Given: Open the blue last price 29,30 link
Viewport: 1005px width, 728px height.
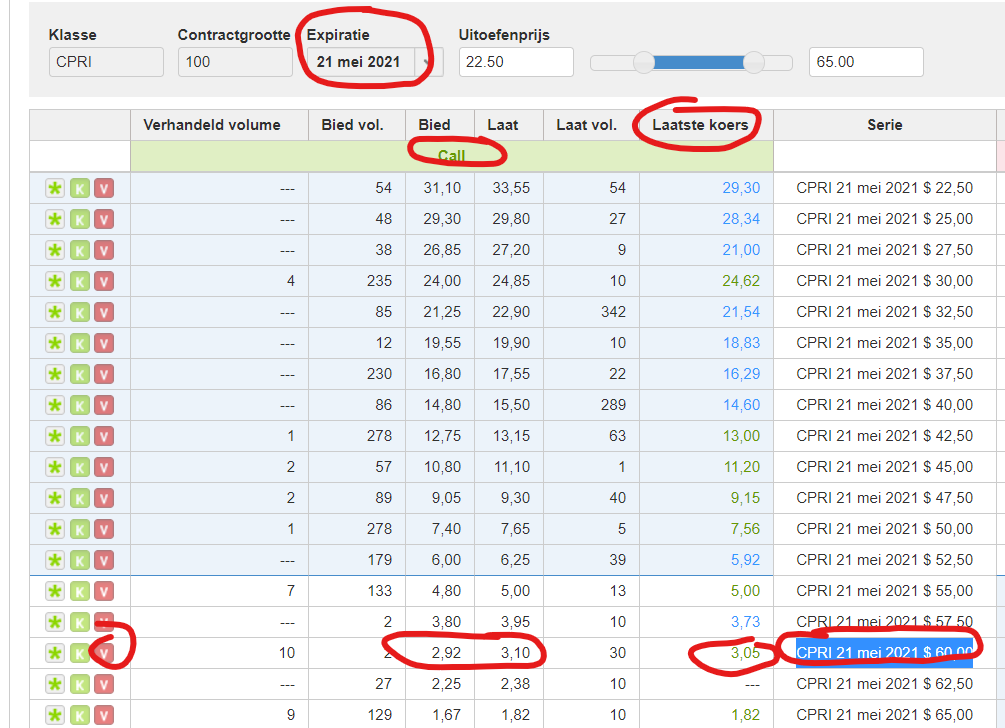Looking at the screenshot, I should coord(741,188).
